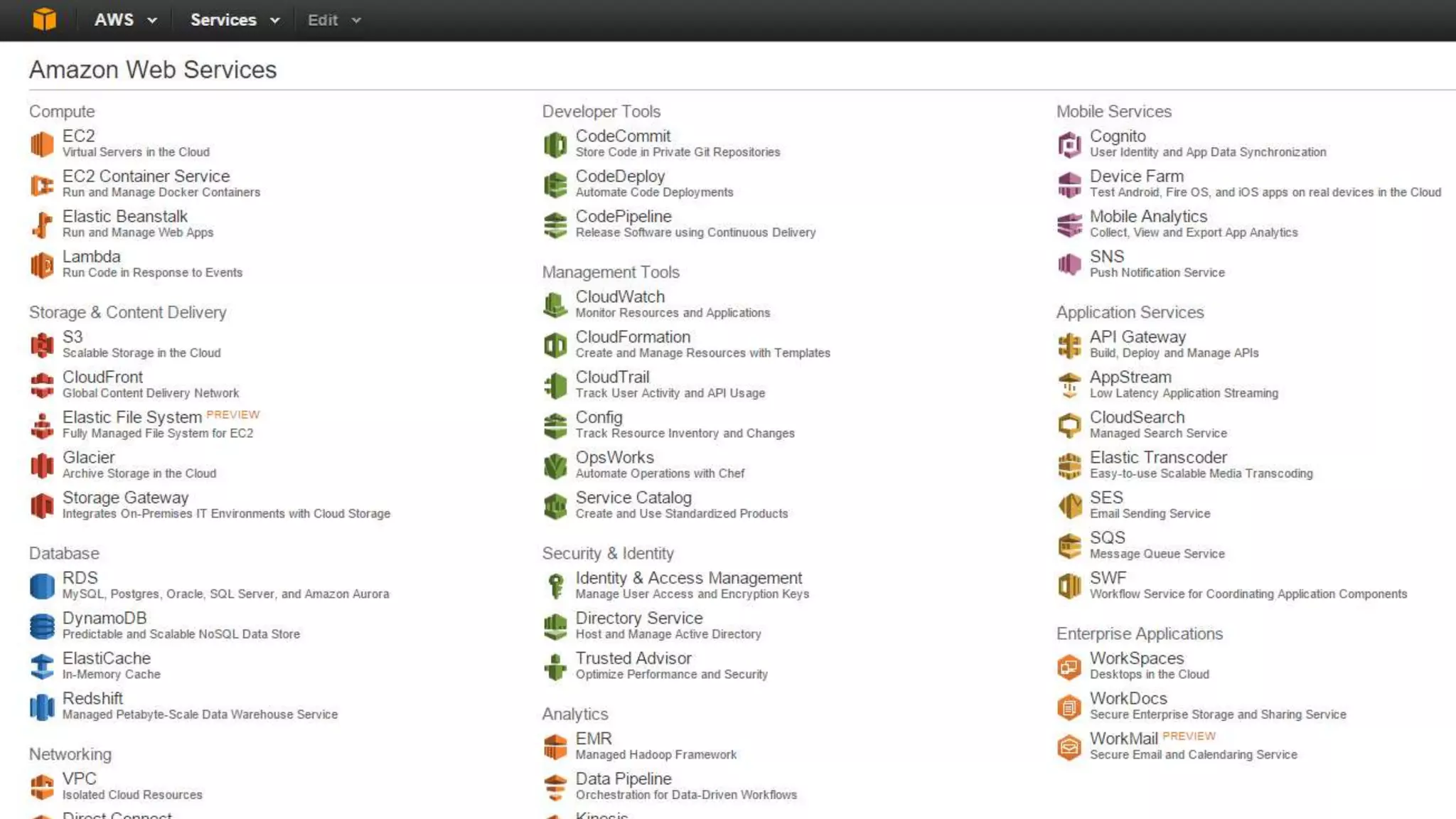The width and height of the screenshot is (1456, 819).
Task: Click the CloudWatch service icon
Action: (x=555, y=305)
